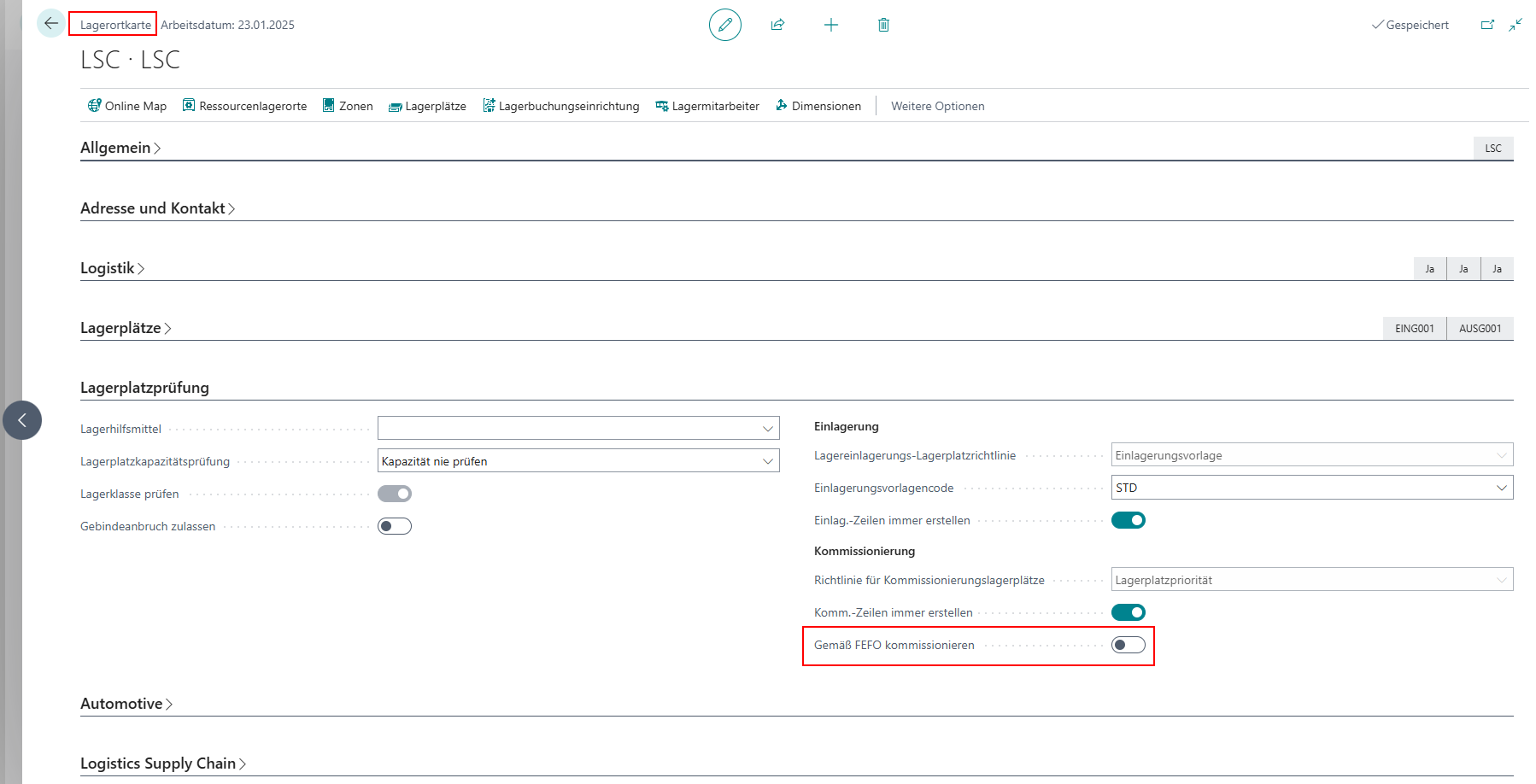Viewport: 1536px width, 784px height.
Task: Enable Gemäß FEFO kommissionieren switch
Action: (1128, 645)
